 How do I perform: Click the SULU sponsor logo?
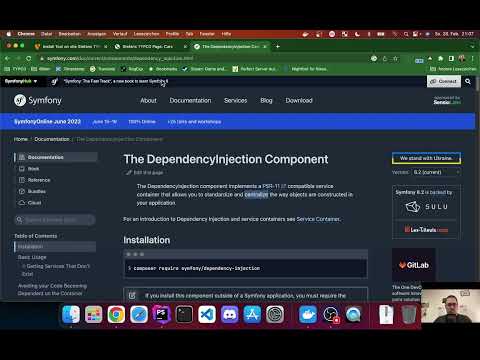426,207
